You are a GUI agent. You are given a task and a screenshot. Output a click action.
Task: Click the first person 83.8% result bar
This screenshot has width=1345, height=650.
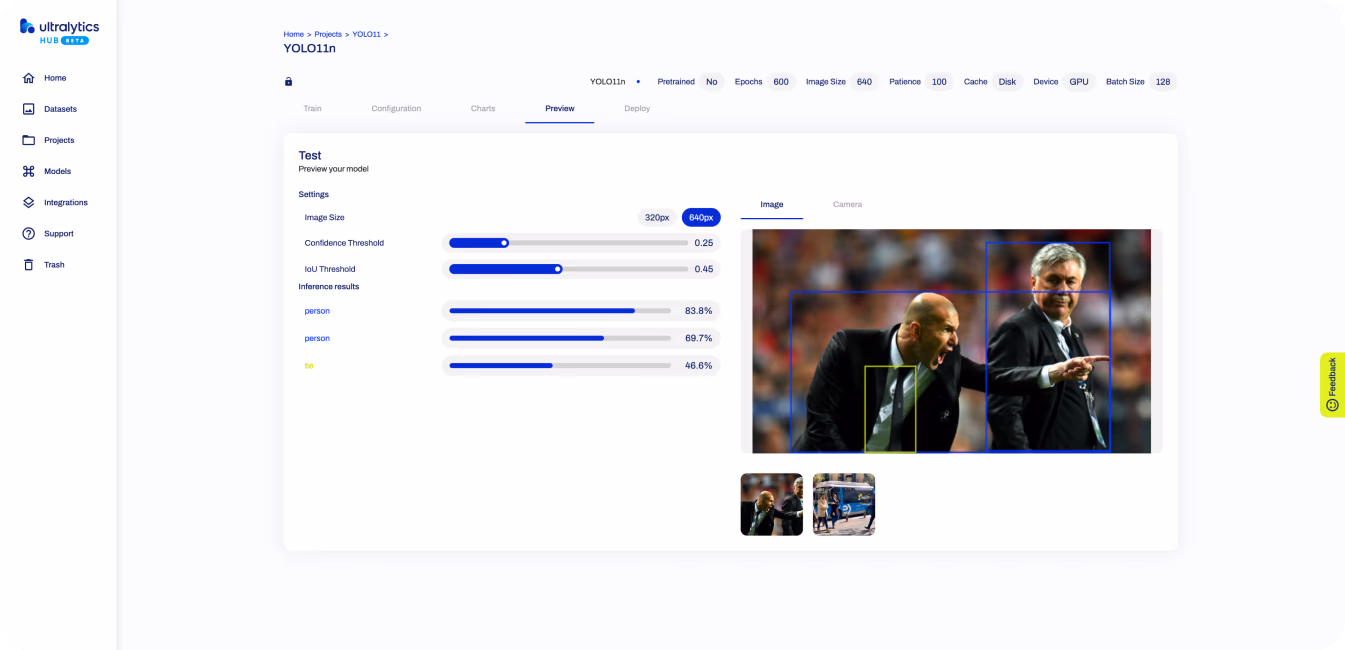(x=560, y=311)
